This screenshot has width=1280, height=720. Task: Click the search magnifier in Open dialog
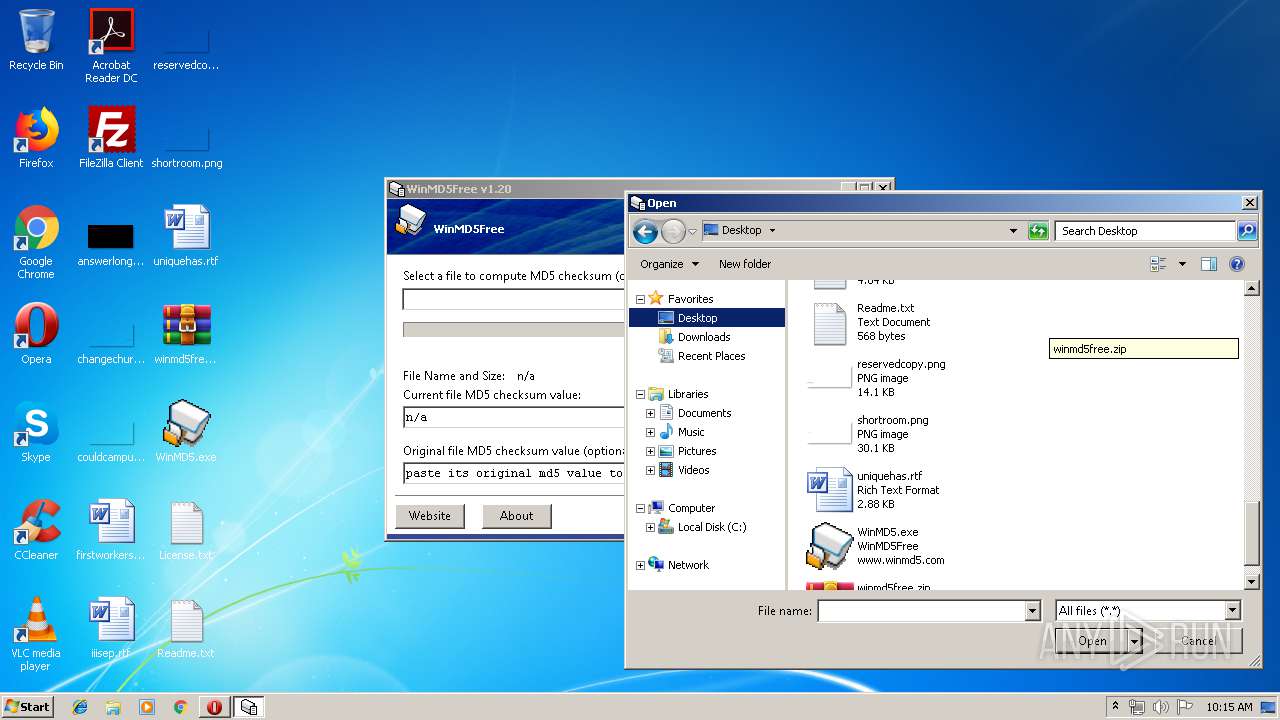[x=1246, y=231]
